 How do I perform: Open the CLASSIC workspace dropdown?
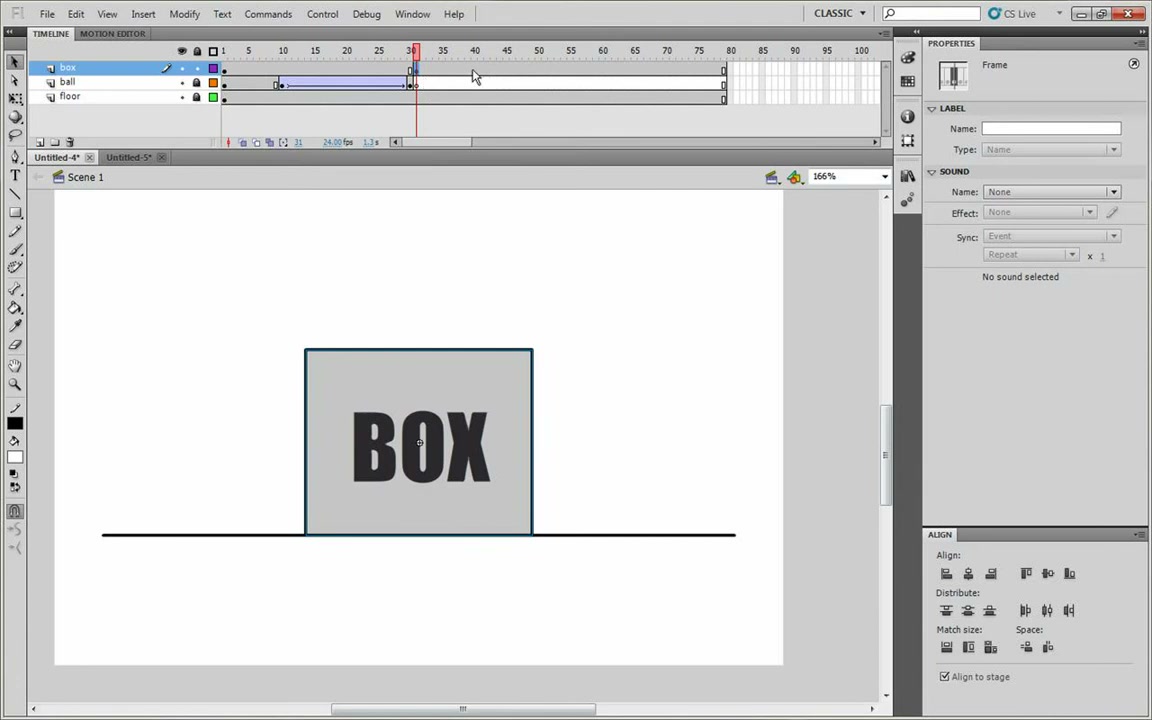839,13
